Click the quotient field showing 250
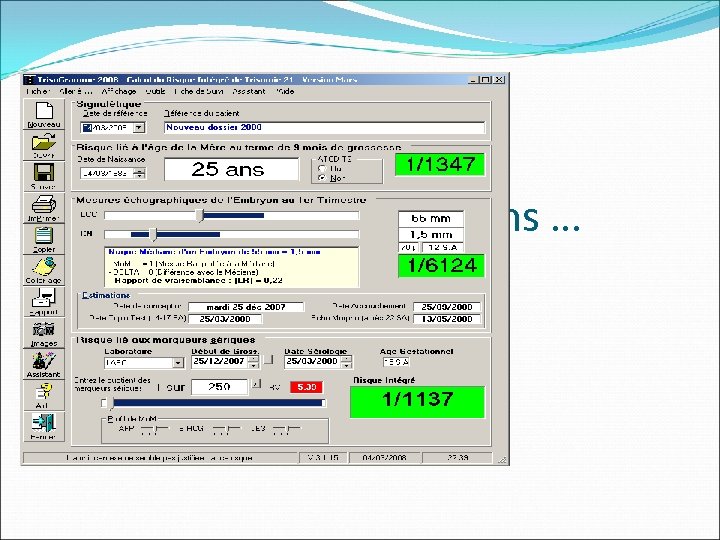 point(219,387)
